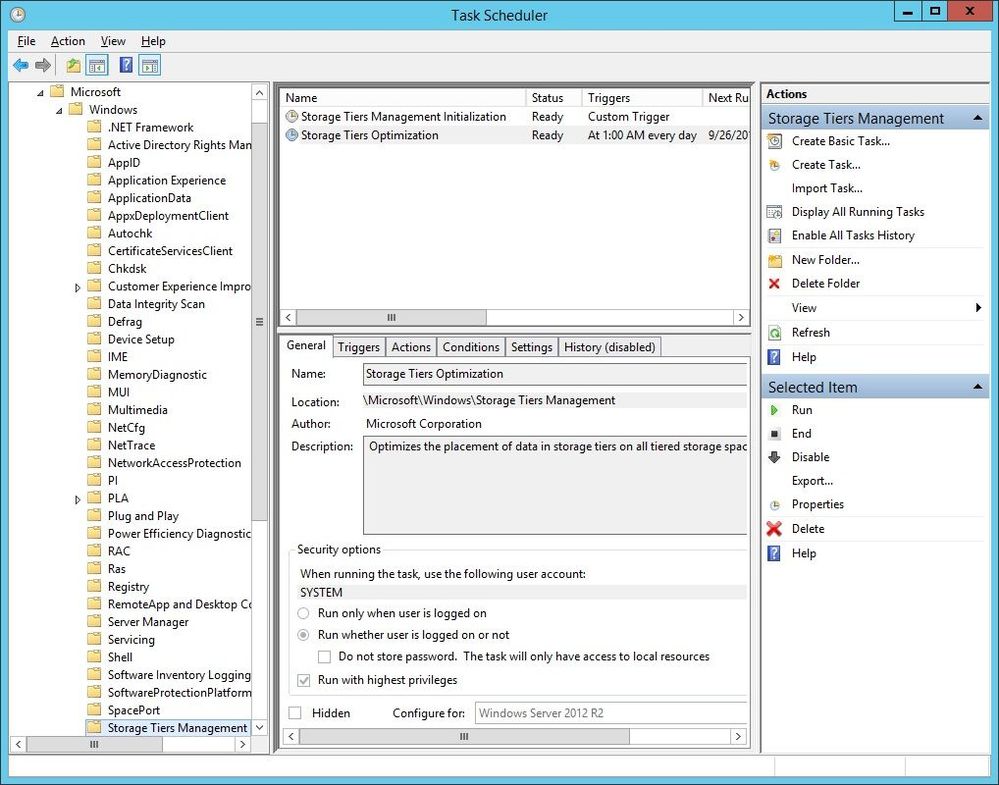This screenshot has width=999, height=785.
Task: Click the Description text box
Action: [555, 486]
